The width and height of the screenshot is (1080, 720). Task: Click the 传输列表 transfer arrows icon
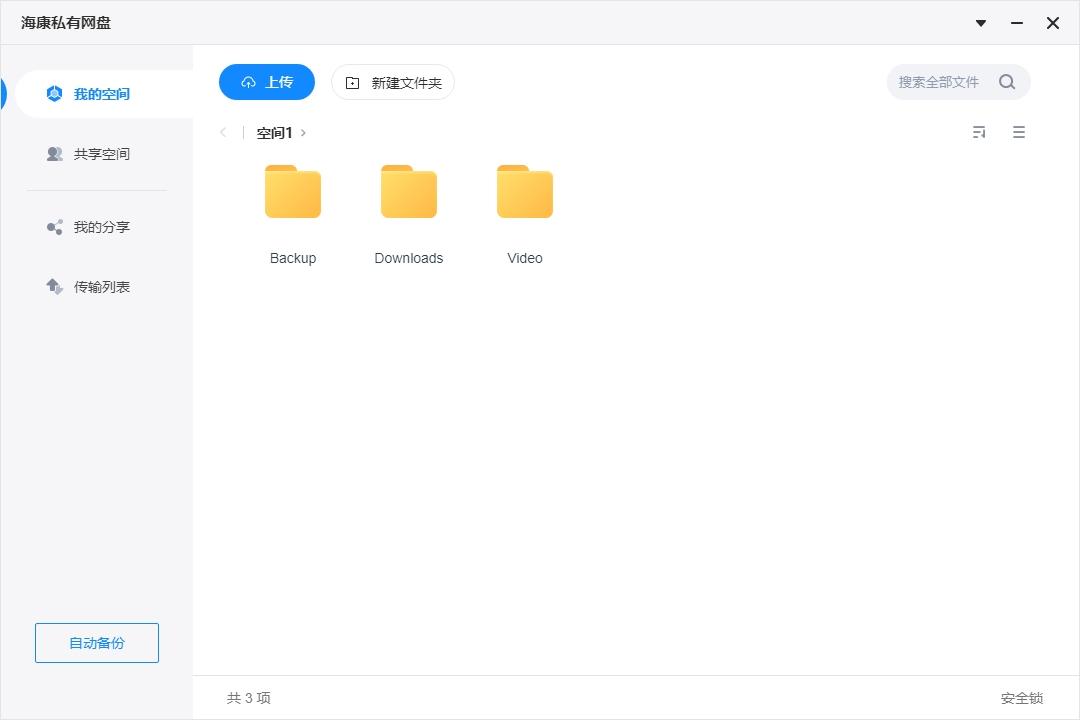click(55, 286)
